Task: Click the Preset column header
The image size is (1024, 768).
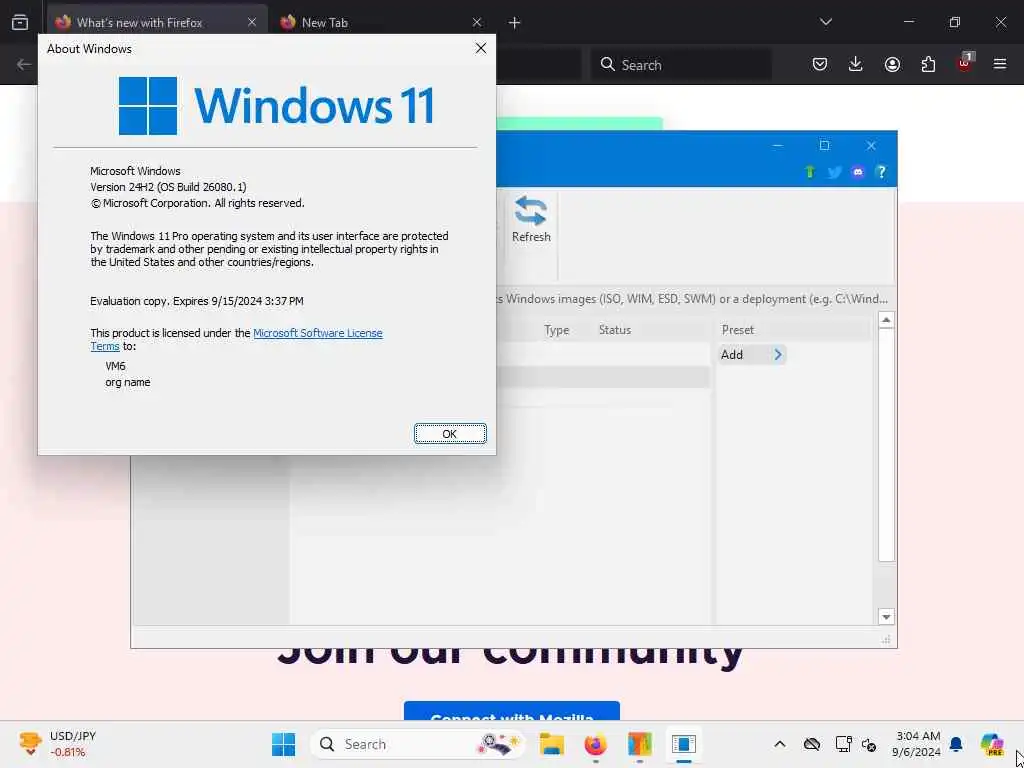Action: [737, 330]
